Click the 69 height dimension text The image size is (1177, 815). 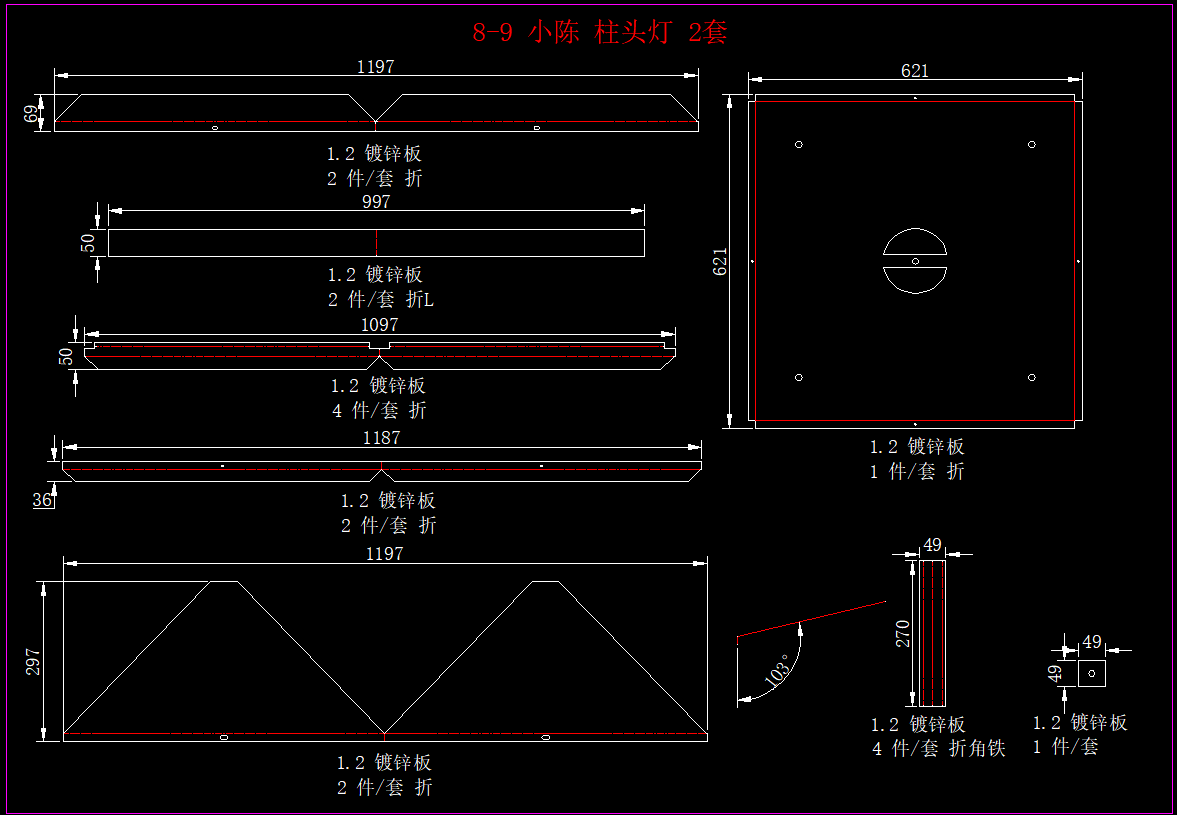[32, 113]
